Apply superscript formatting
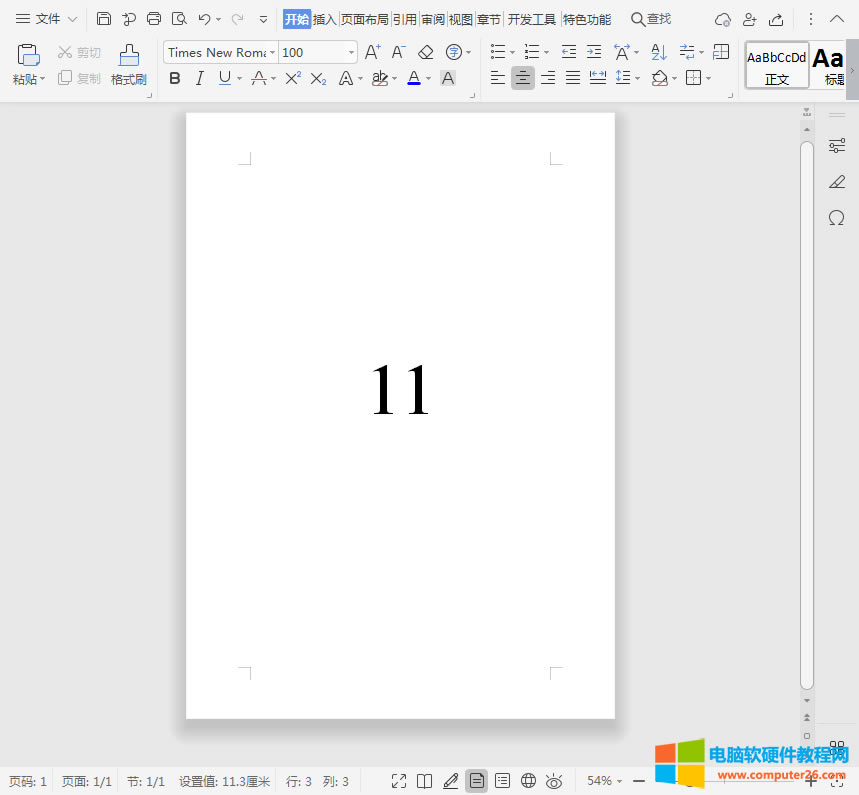Screen dimensions: 859x795 click(x=293, y=78)
